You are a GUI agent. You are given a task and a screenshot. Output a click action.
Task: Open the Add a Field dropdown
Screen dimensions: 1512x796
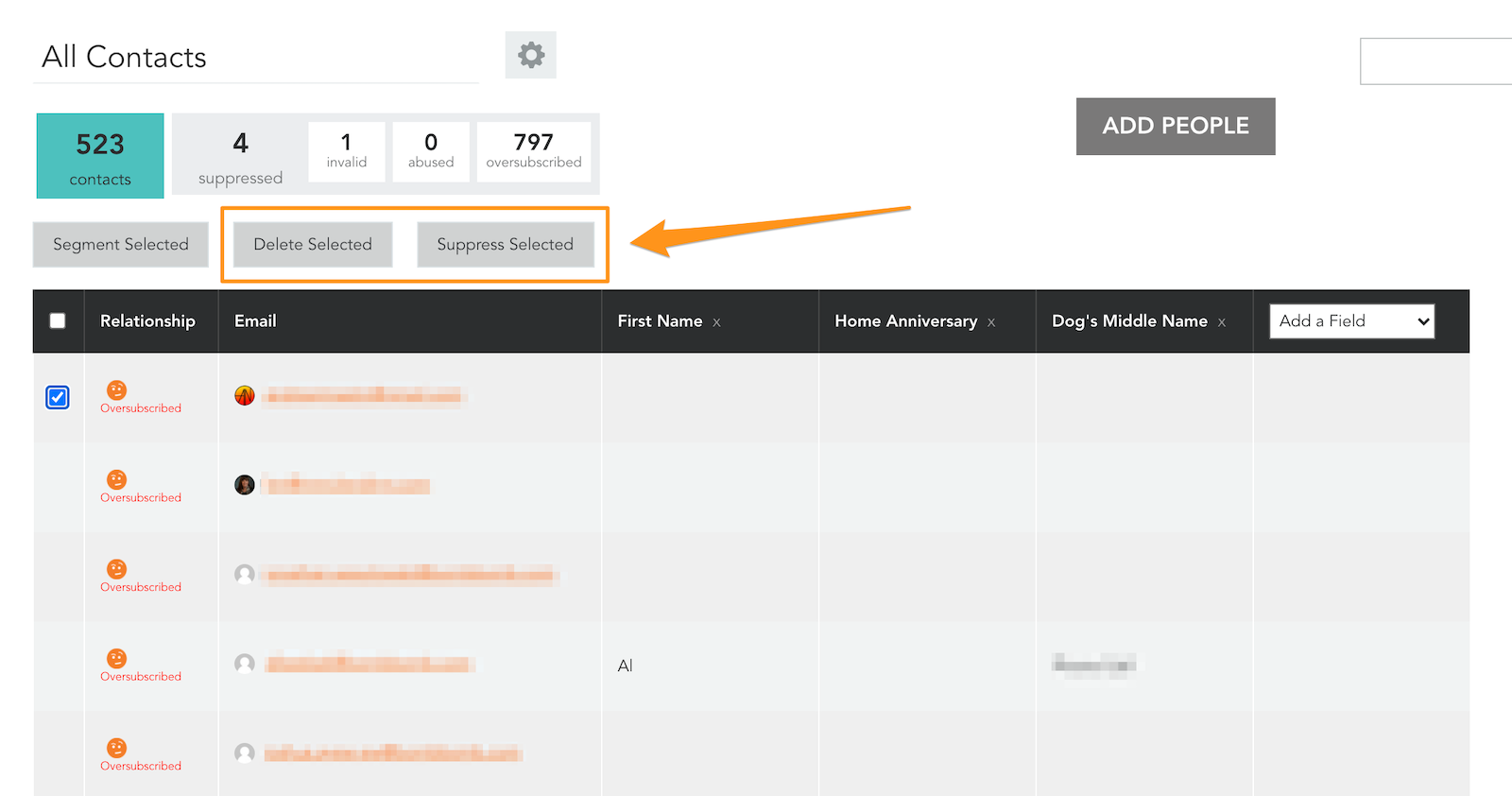point(1351,321)
